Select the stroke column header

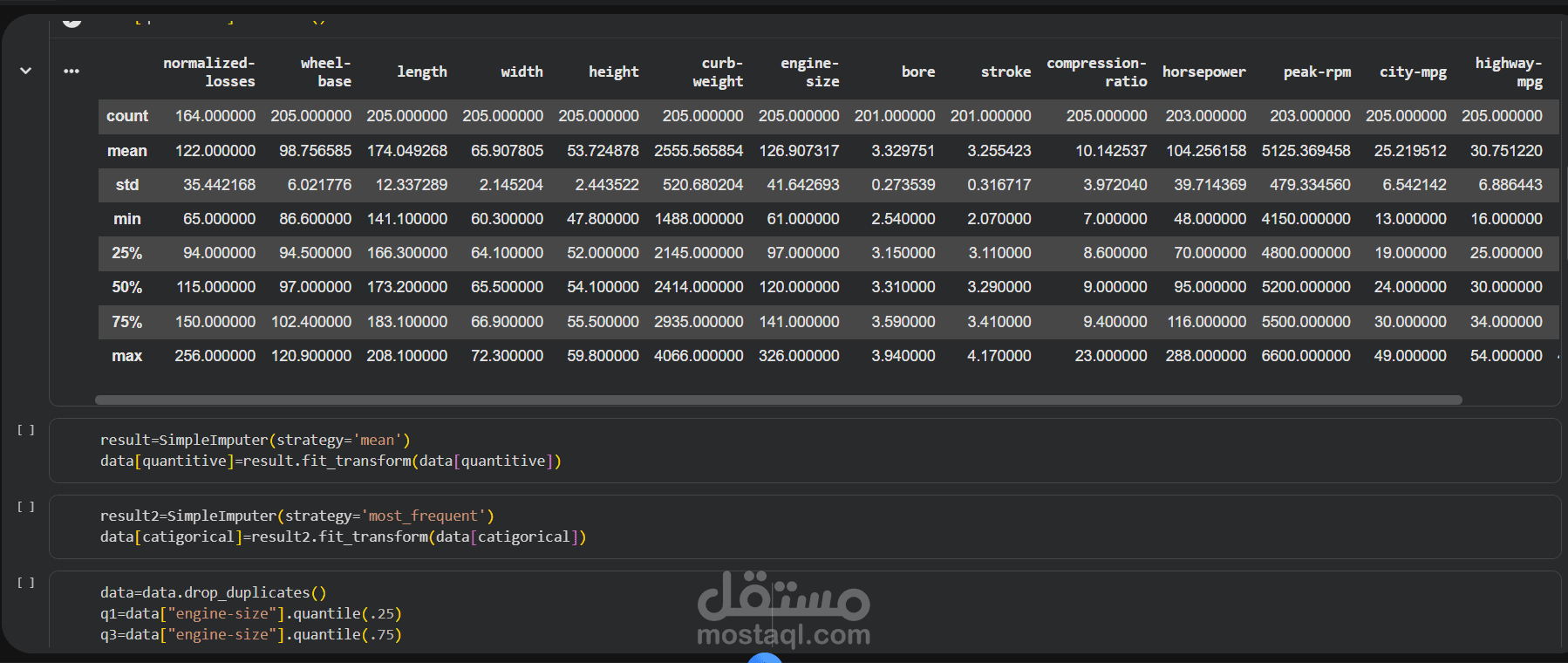pyautogui.click(x=1006, y=72)
